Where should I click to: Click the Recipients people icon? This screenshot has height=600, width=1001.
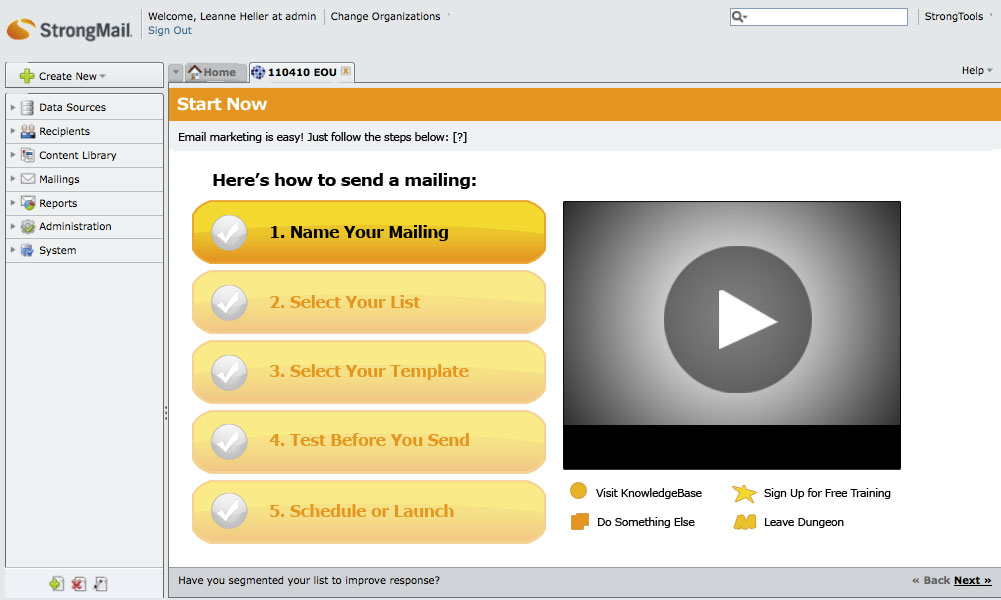[x=27, y=131]
